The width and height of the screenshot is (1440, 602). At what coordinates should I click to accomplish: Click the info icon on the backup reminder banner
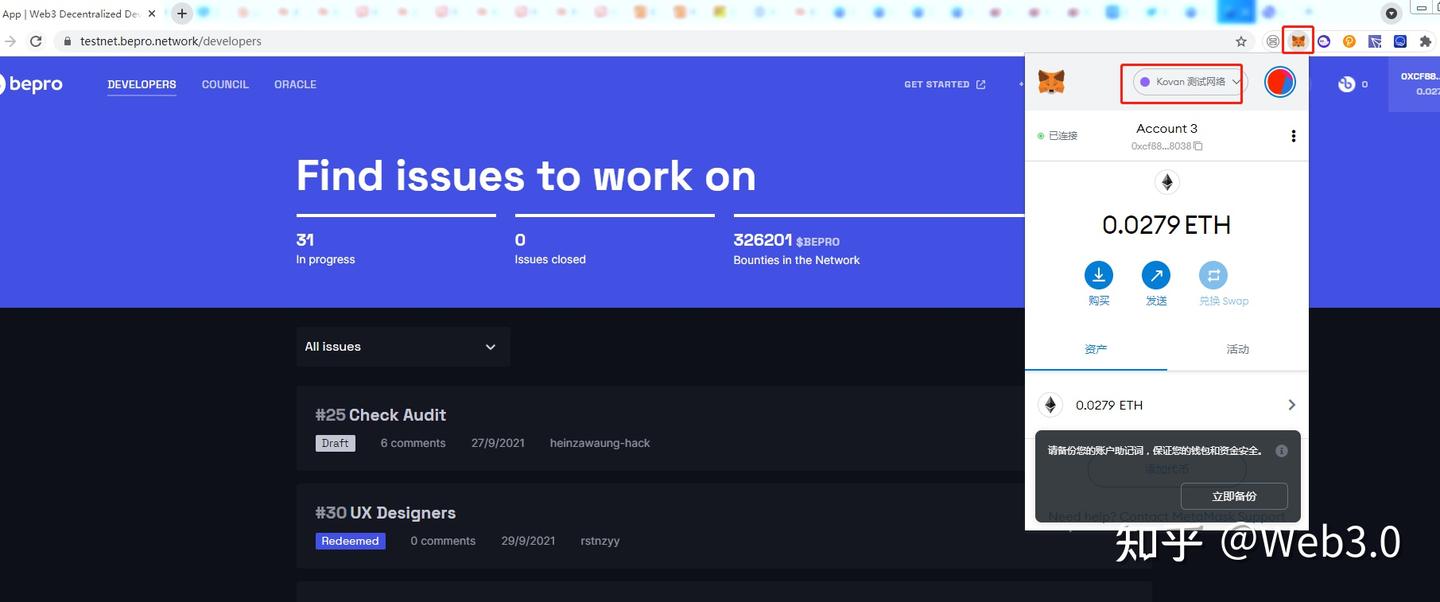[x=1281, y=450]
